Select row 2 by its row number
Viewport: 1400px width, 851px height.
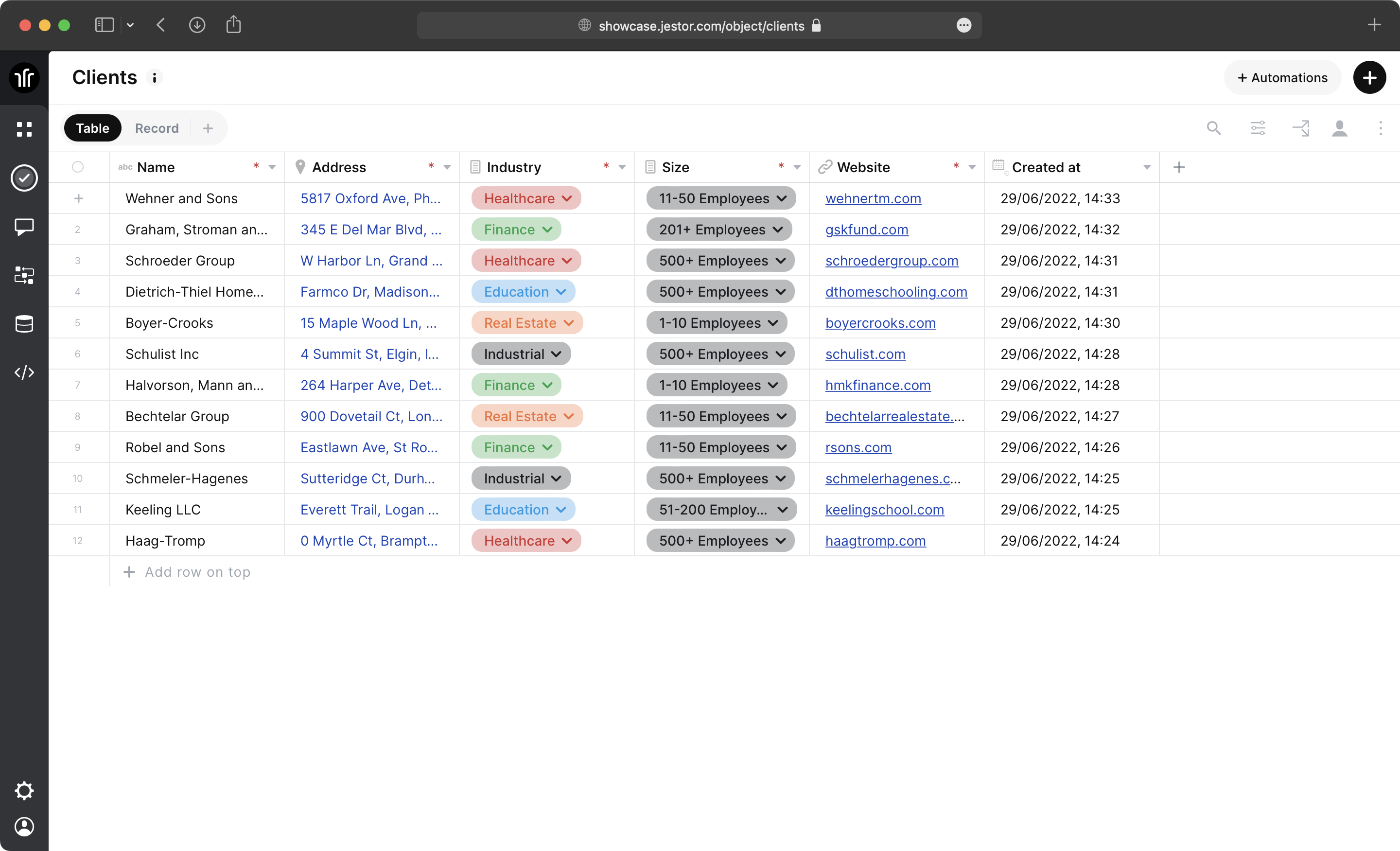tap(78, 230)
